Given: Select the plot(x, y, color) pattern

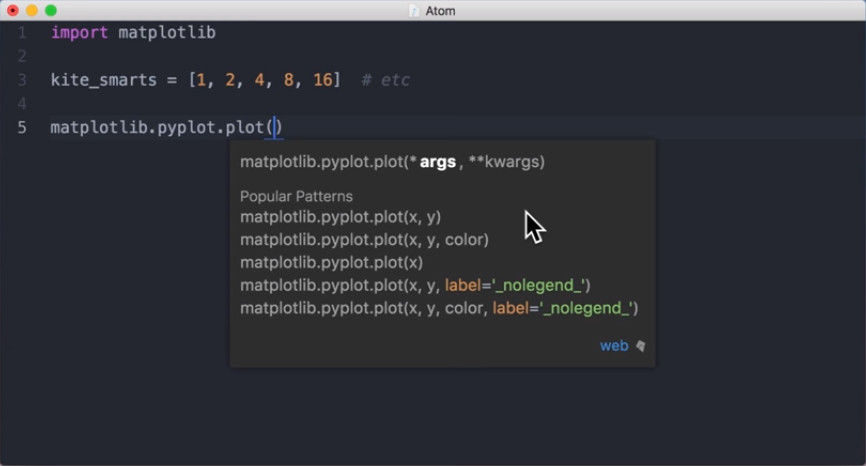Looking at the screenshot, I should [x=365, y=240].
